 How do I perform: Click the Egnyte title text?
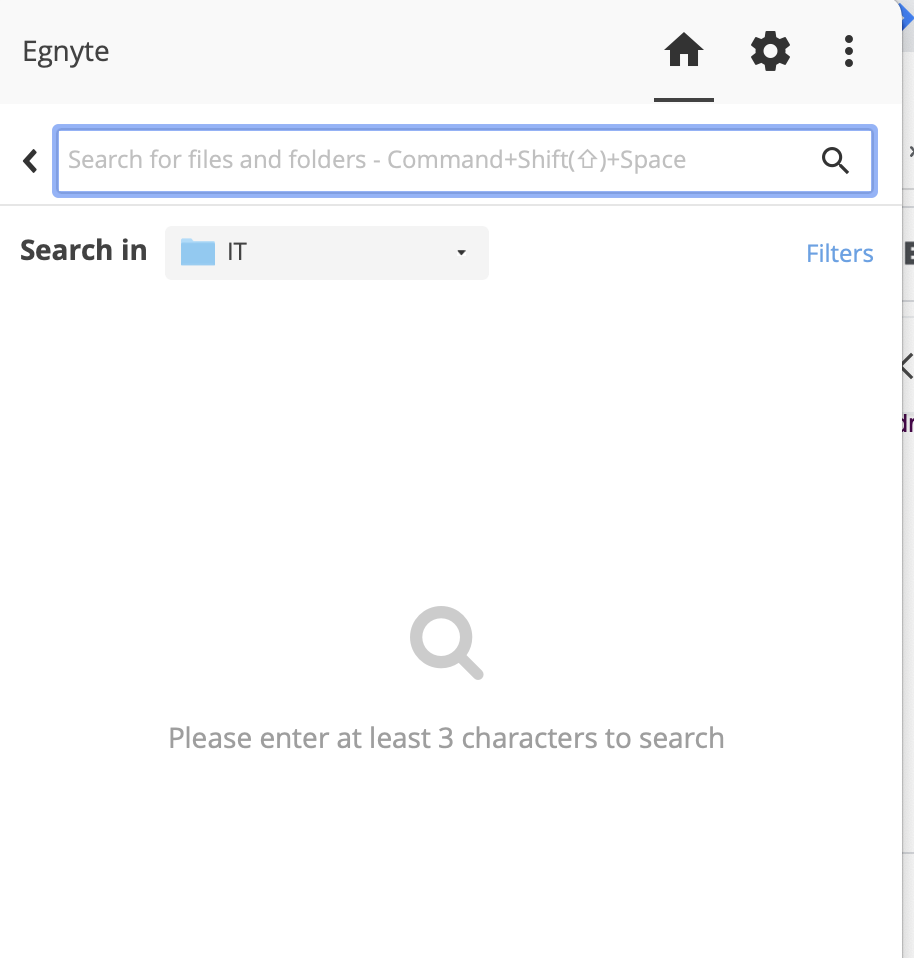coord(66,52)
